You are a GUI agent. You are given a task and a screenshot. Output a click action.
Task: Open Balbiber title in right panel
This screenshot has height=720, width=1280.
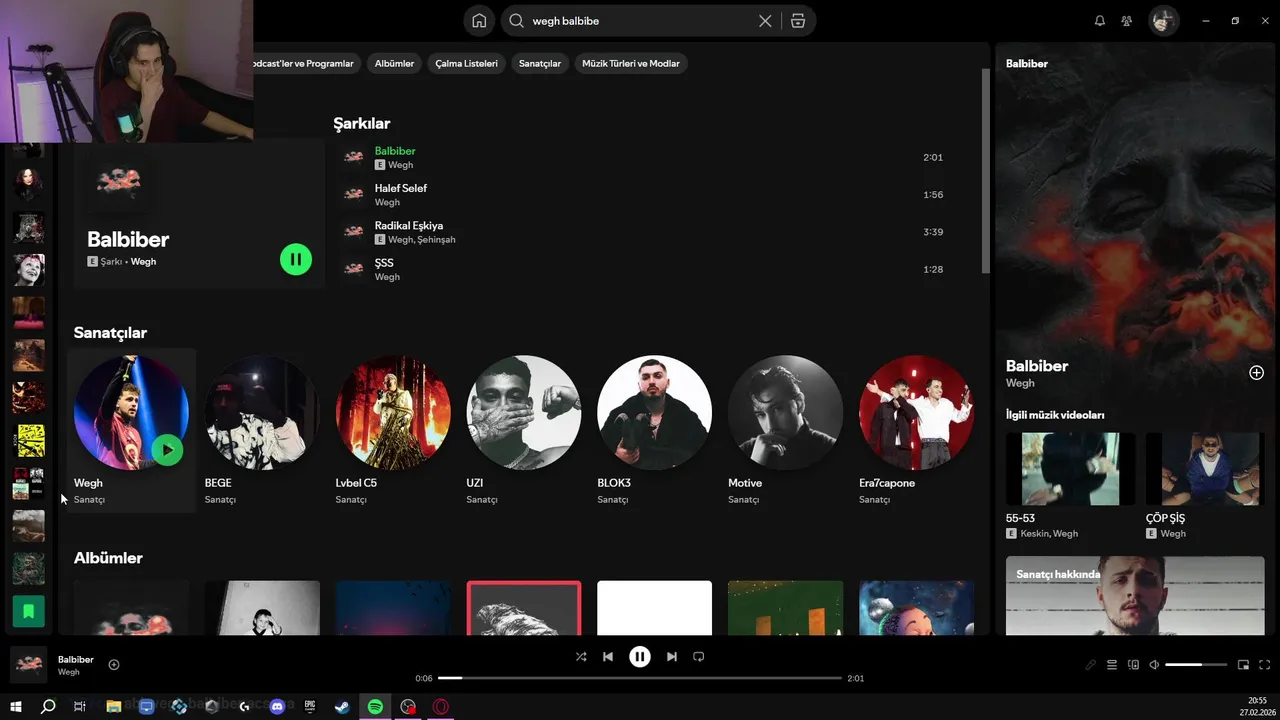point(1037,366)
